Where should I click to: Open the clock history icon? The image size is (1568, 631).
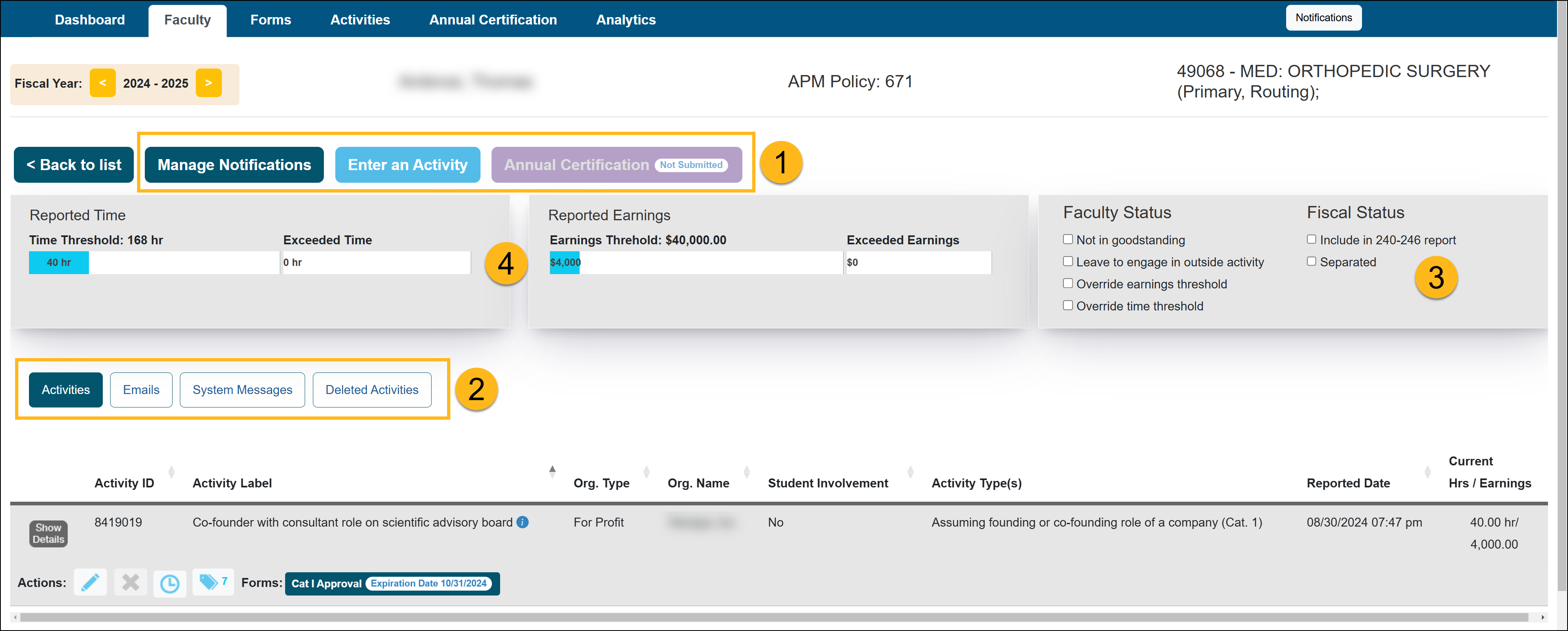pos(170,584)
